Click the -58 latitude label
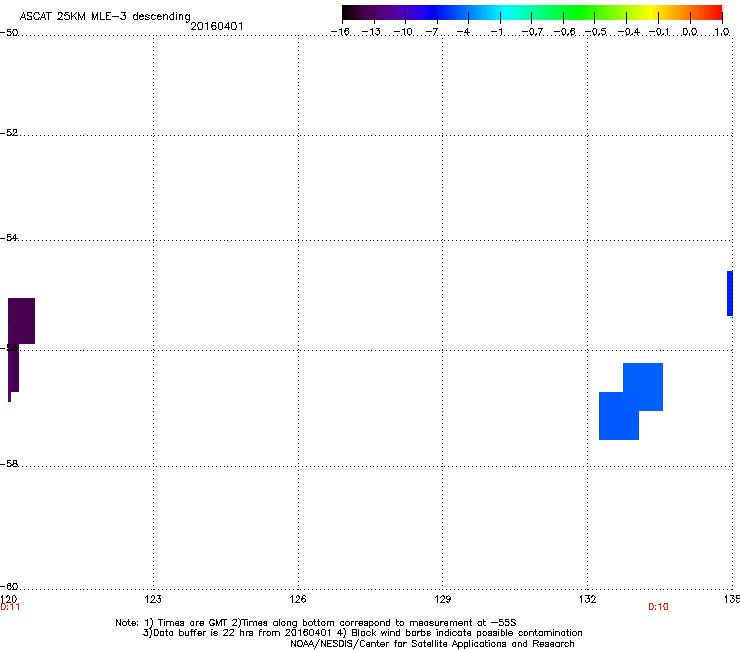This screenshot has width=740, height=650. click(9, 464)
